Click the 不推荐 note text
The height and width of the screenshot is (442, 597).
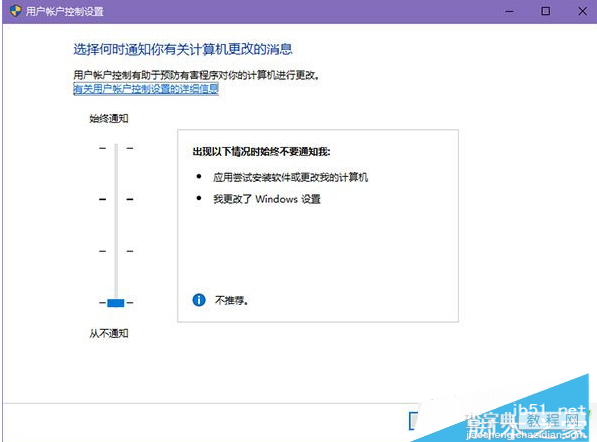click(x=231, y=300)
